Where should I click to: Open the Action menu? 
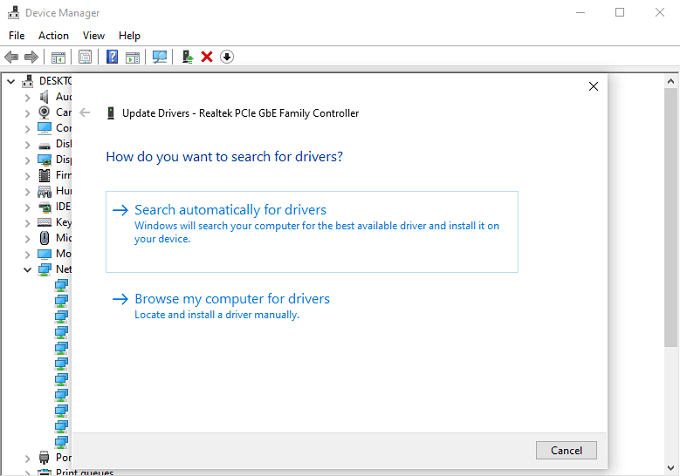point(53,36)
